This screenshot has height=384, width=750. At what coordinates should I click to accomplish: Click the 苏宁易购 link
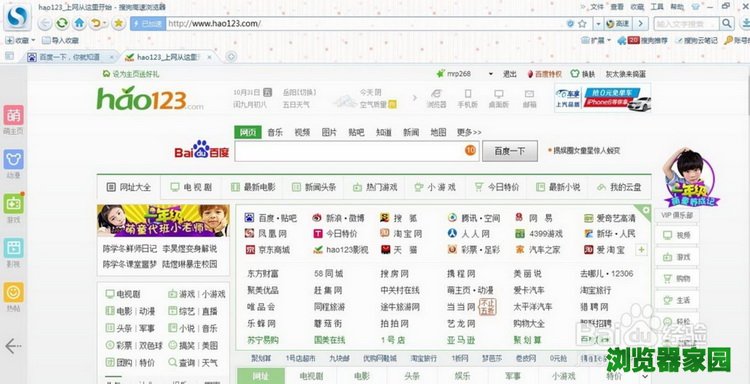click(263, 340)
